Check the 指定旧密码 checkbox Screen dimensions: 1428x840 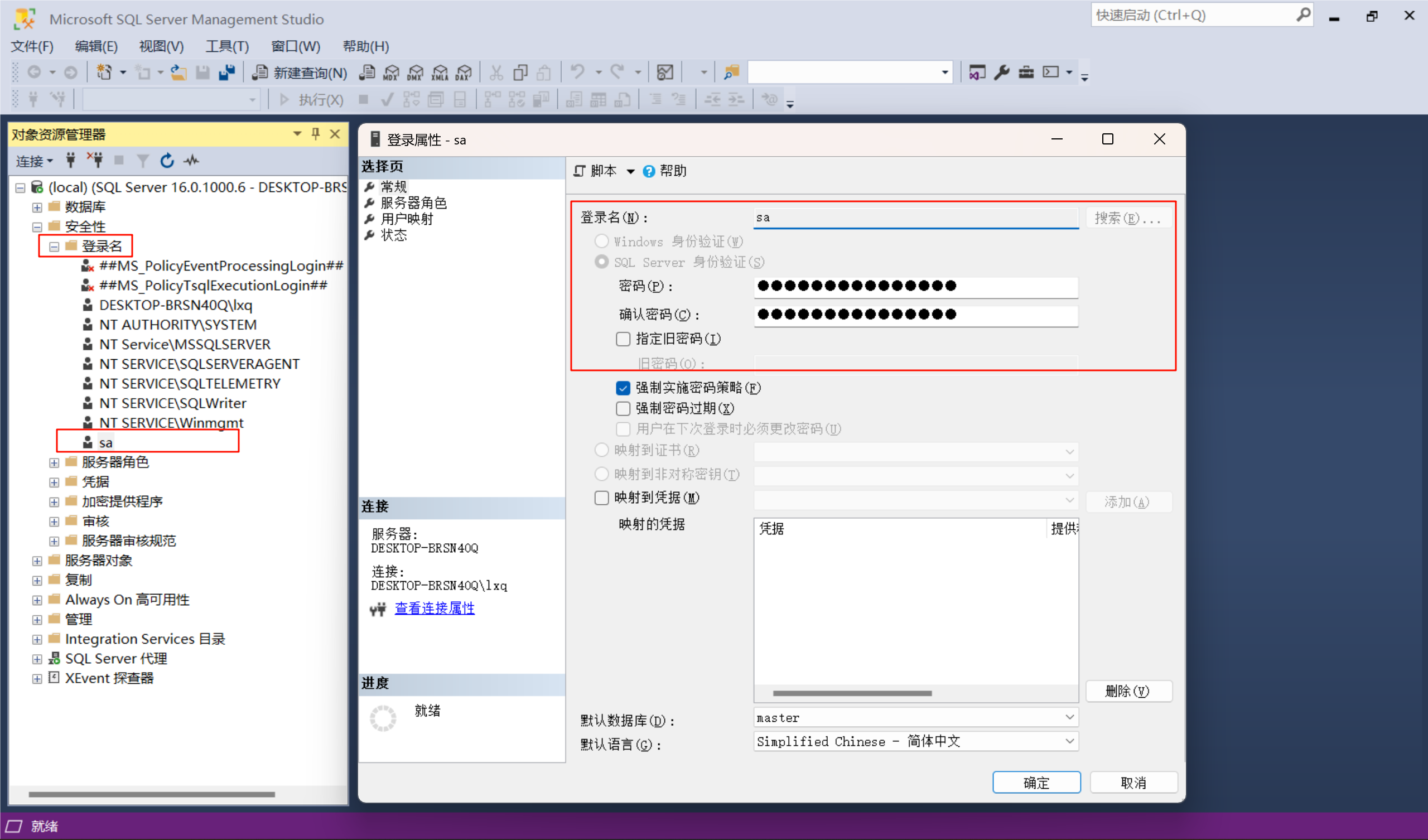point(623,339)
